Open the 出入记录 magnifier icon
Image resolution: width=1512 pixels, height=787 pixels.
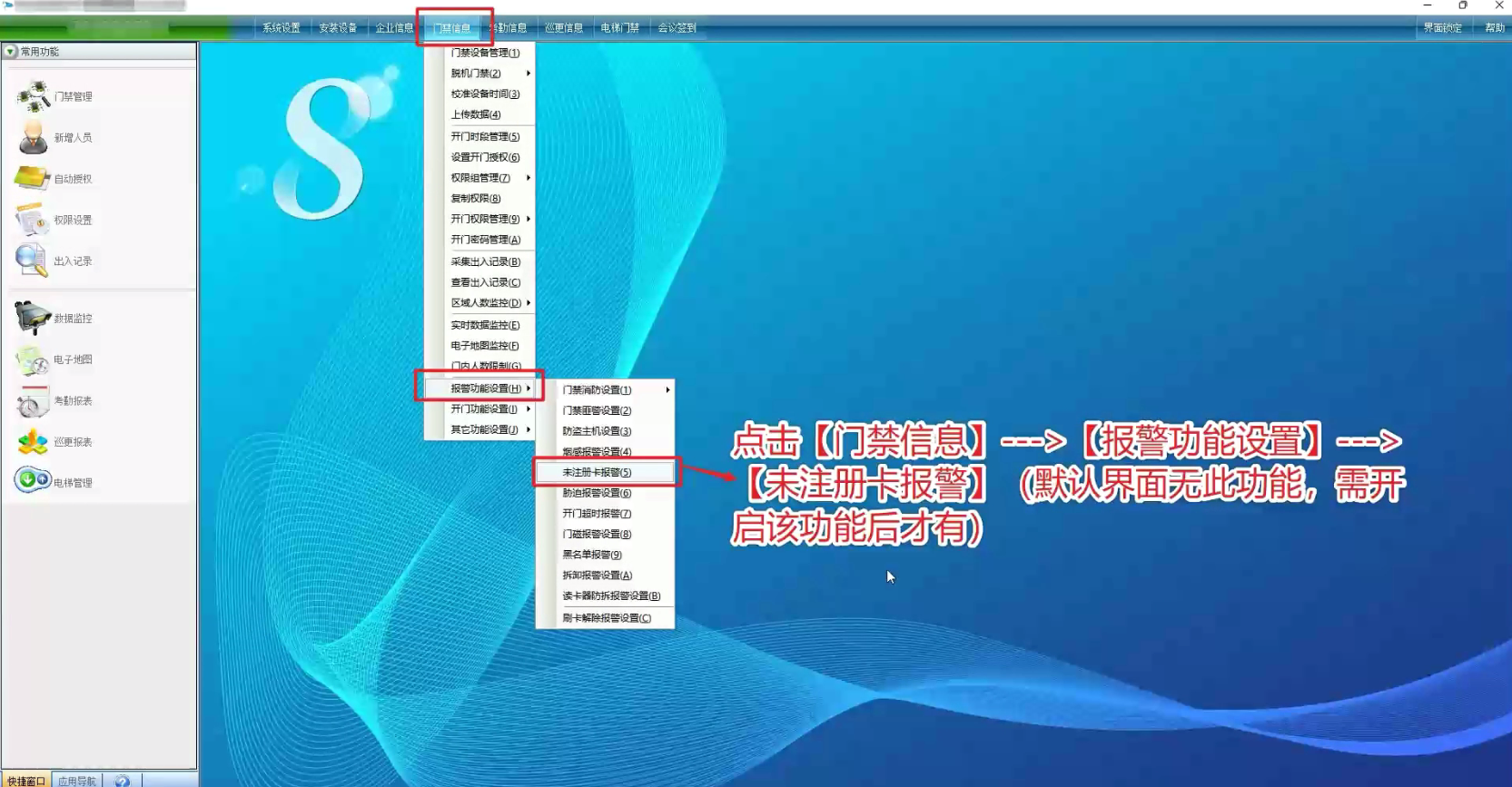pyautogui.click(x=32, y=261)
